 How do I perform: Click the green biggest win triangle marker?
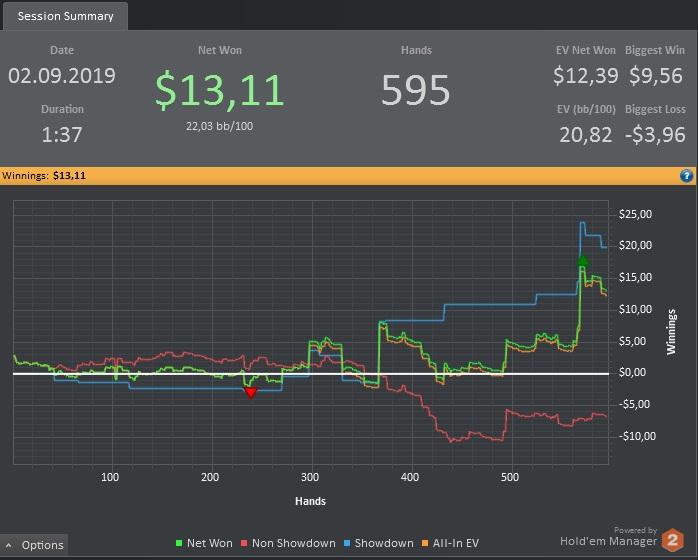[582, 260]
